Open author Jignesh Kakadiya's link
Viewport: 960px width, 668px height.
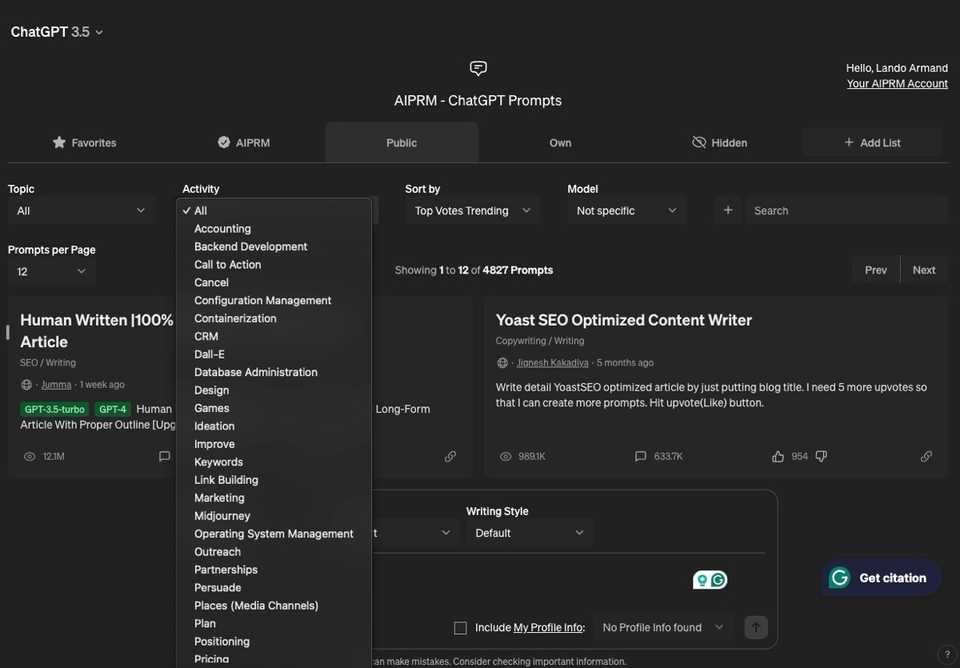(552, 362)
